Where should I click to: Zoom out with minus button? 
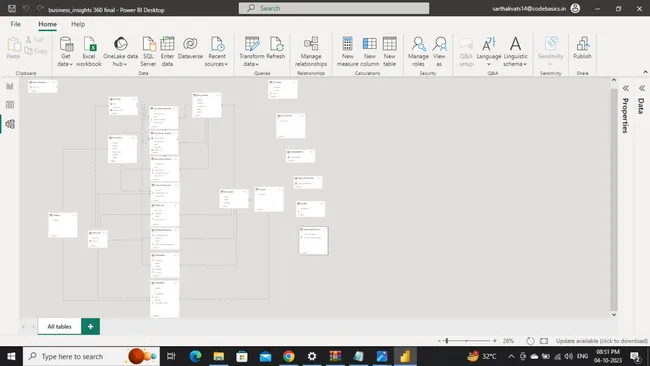(439, 341)
